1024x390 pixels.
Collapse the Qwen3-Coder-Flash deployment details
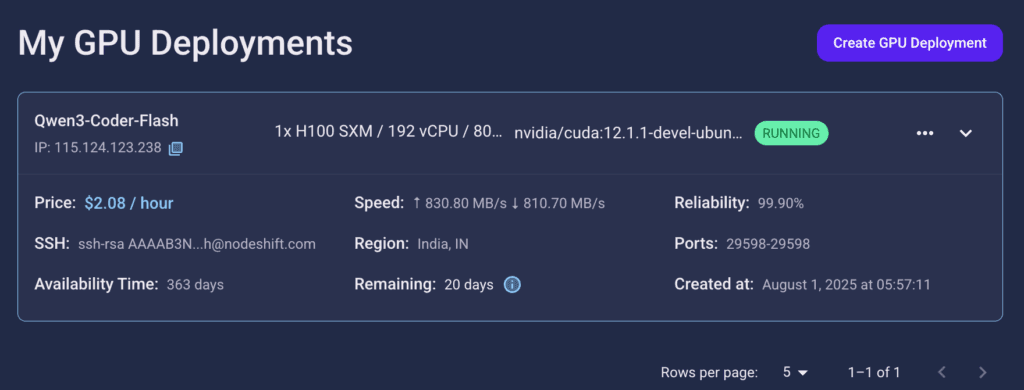coord(966,133)
